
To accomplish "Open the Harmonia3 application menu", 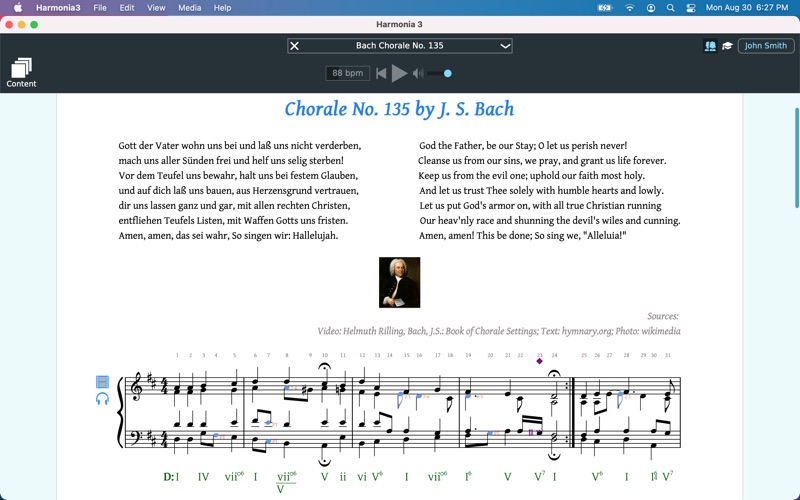I will 58,8.
